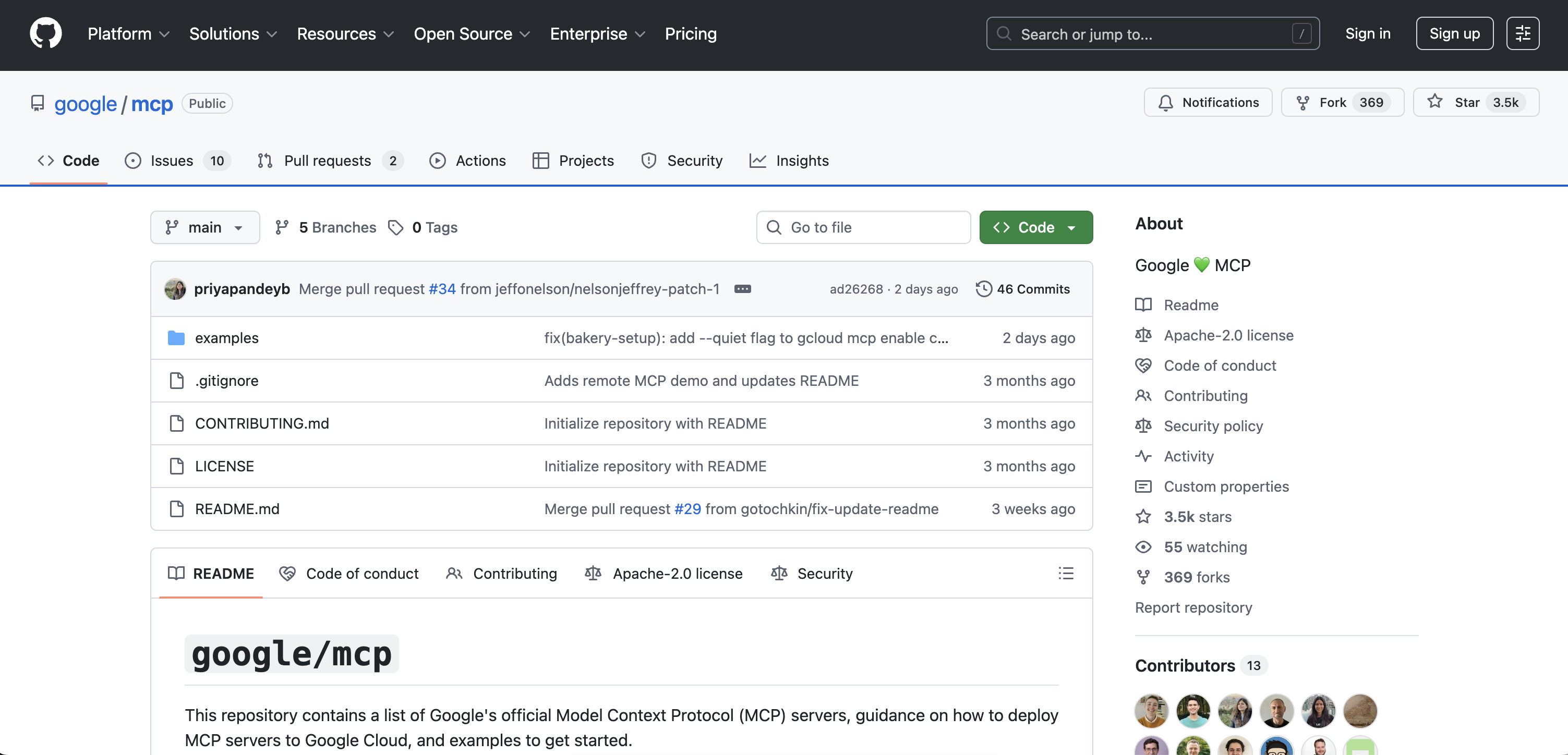Click the .gitignore file icon

(x=176, y=381)
